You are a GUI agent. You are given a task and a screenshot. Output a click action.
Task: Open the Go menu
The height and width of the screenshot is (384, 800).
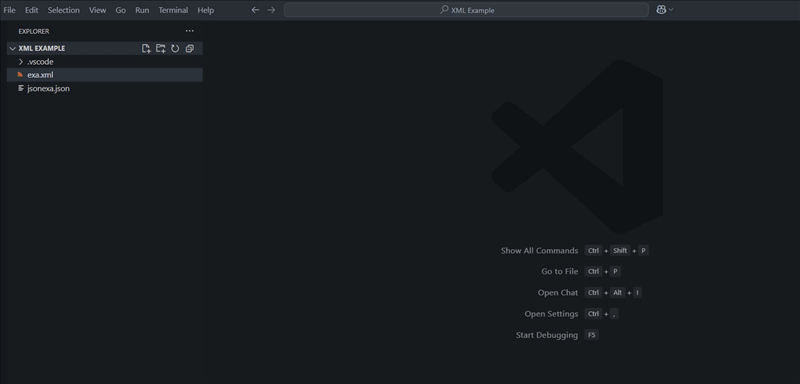[x=120, y=10]
